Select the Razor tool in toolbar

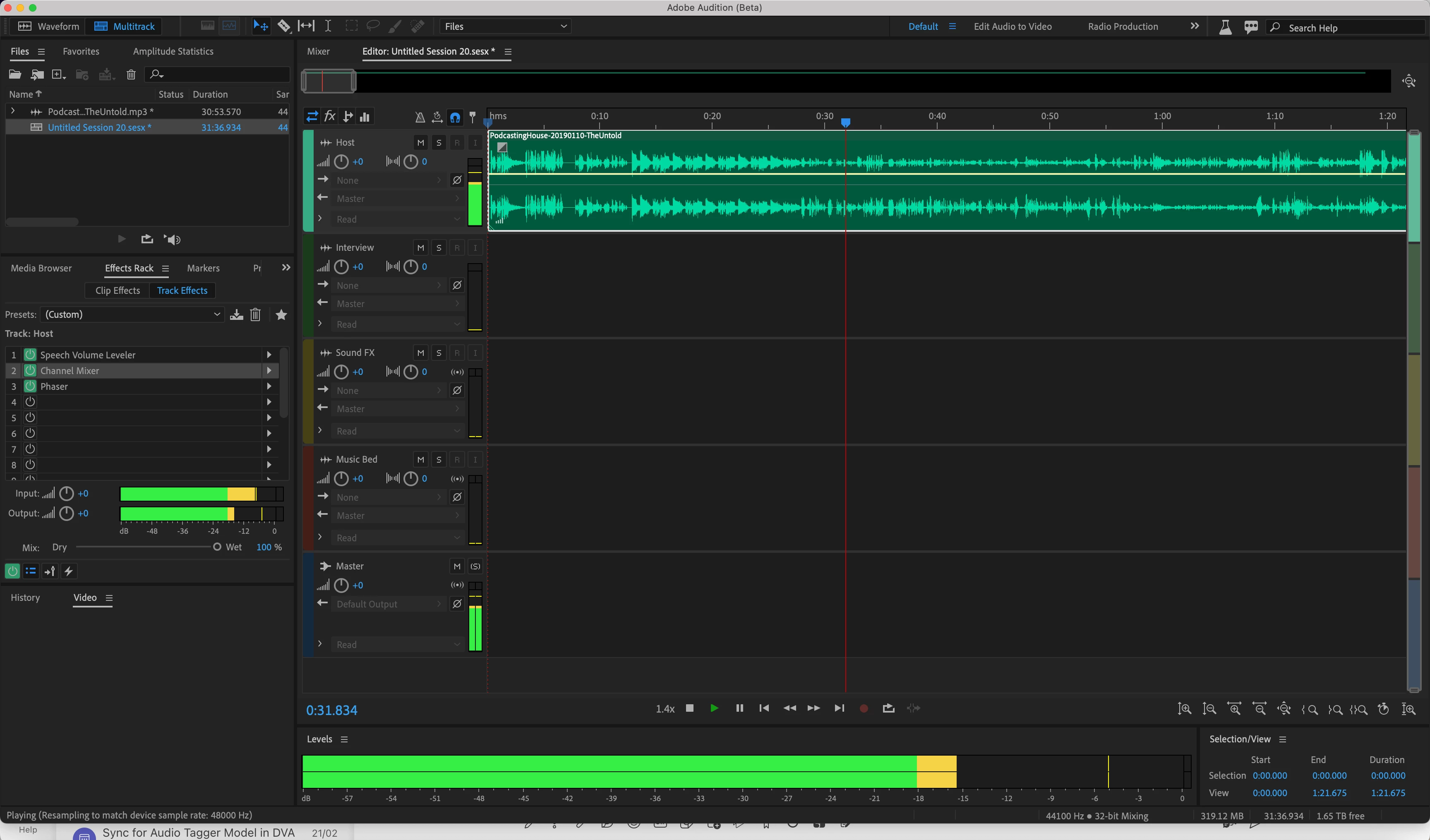pyautogui.click(x=284, y=26)
